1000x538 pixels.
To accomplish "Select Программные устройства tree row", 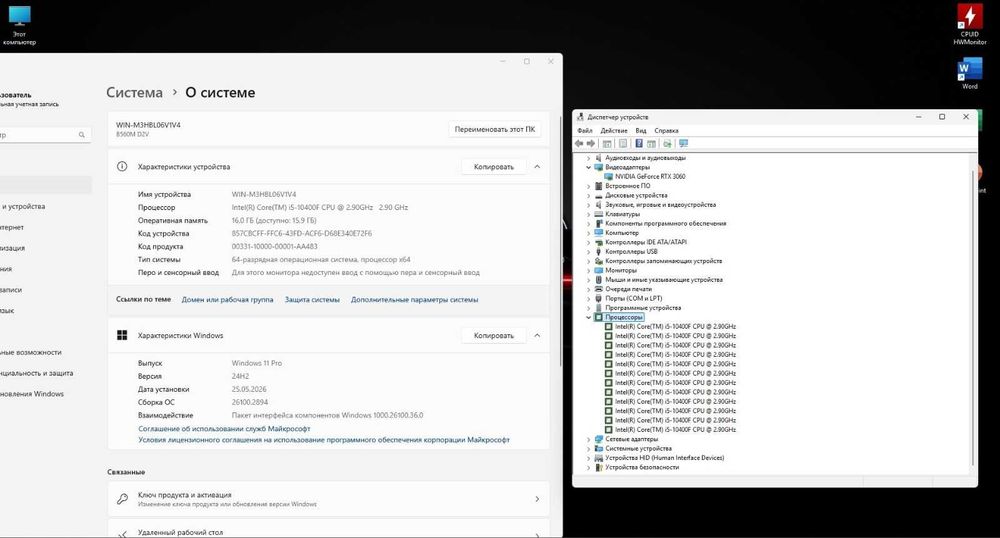I will [x=643, y=308].
